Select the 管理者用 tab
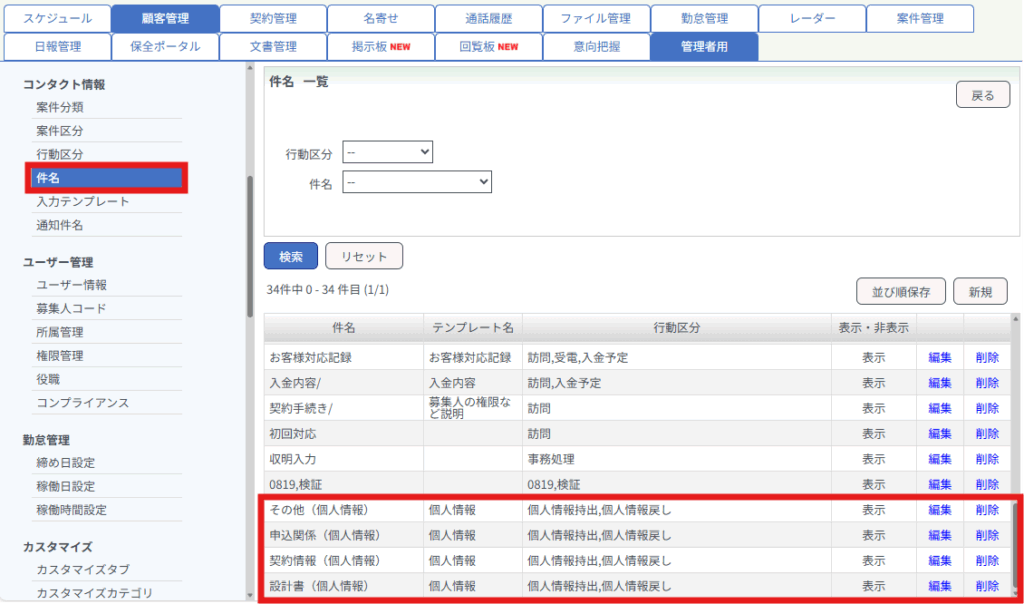This screenshot has height=604, width=1024. click(x=704, y=47)
